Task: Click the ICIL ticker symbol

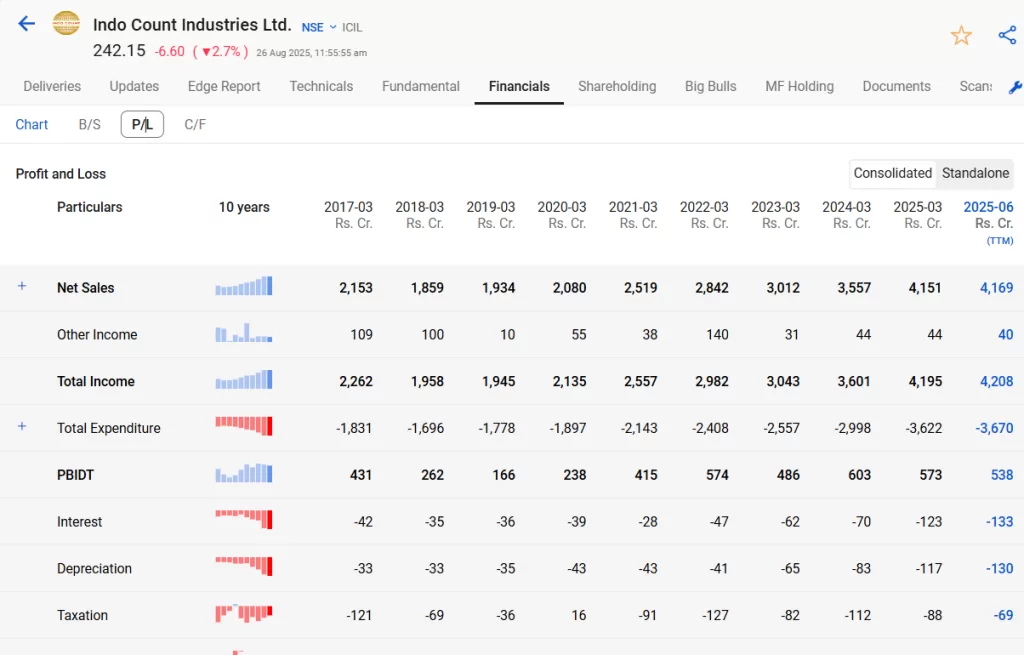Action: point(352,27)
